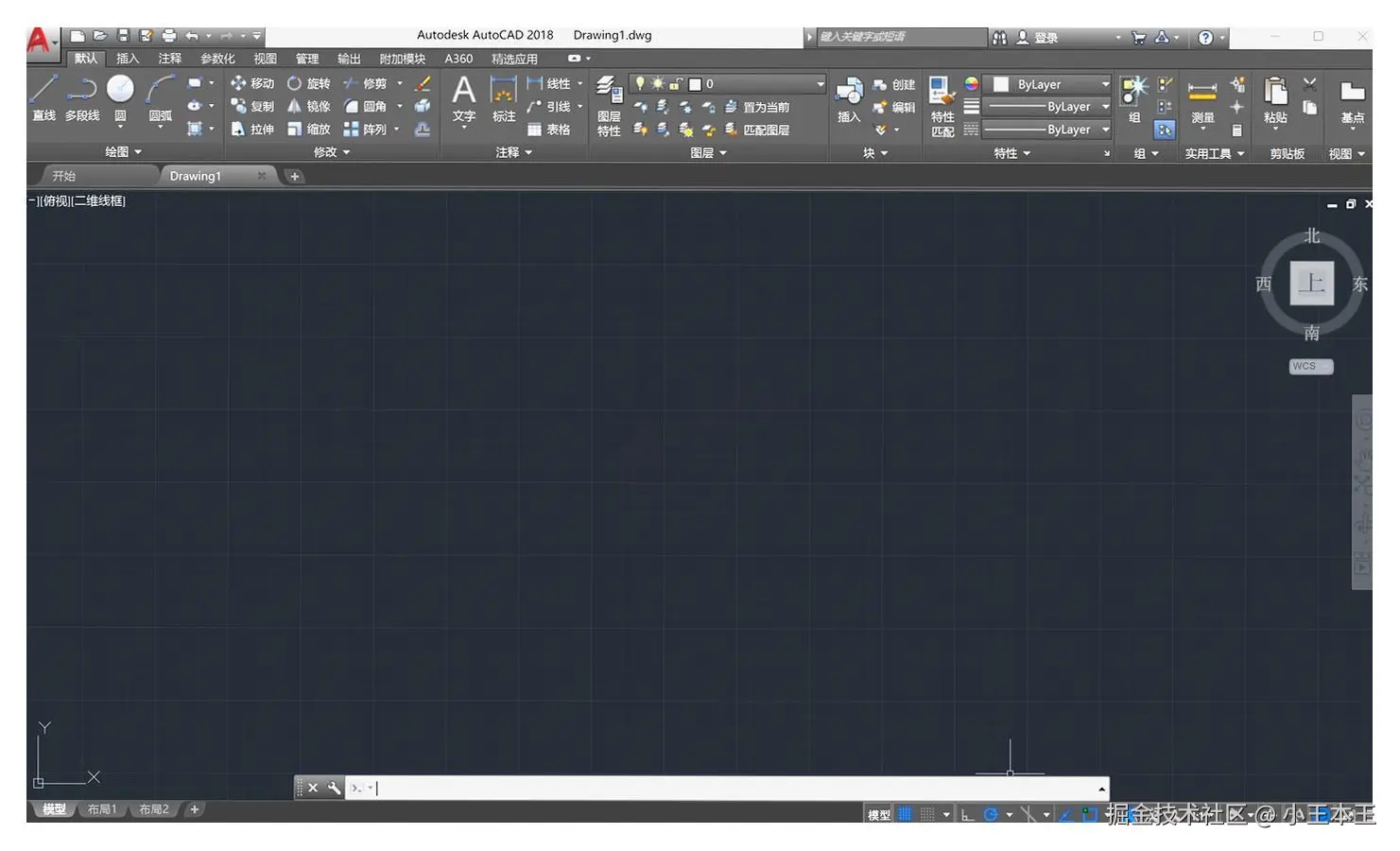The height and width of the screenshot is (851, 1400).
Task: Click 匹配图层 (Match Layer) button
Action: [x=757, y=130]
